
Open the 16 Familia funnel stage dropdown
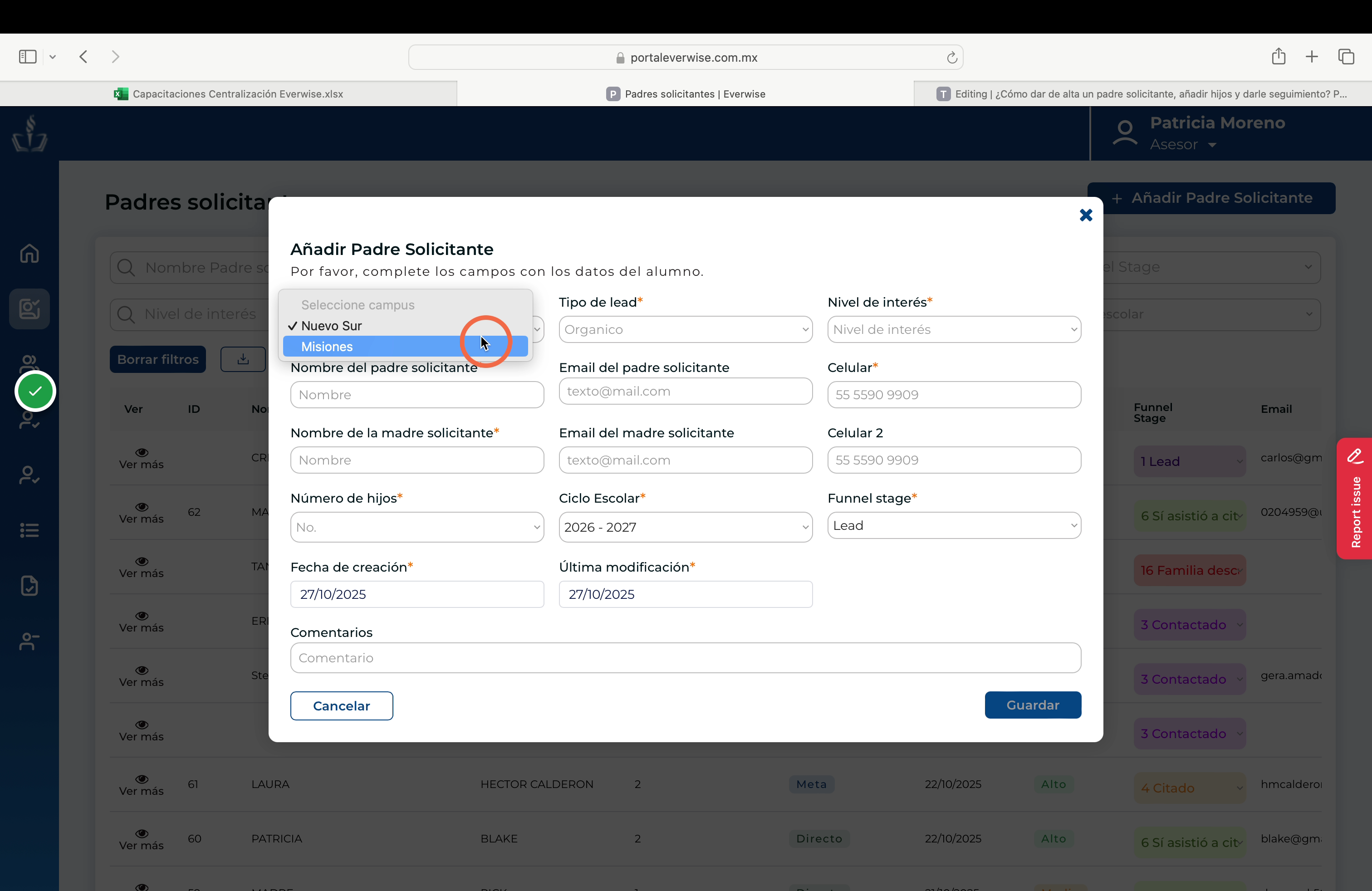point(1189,570)
